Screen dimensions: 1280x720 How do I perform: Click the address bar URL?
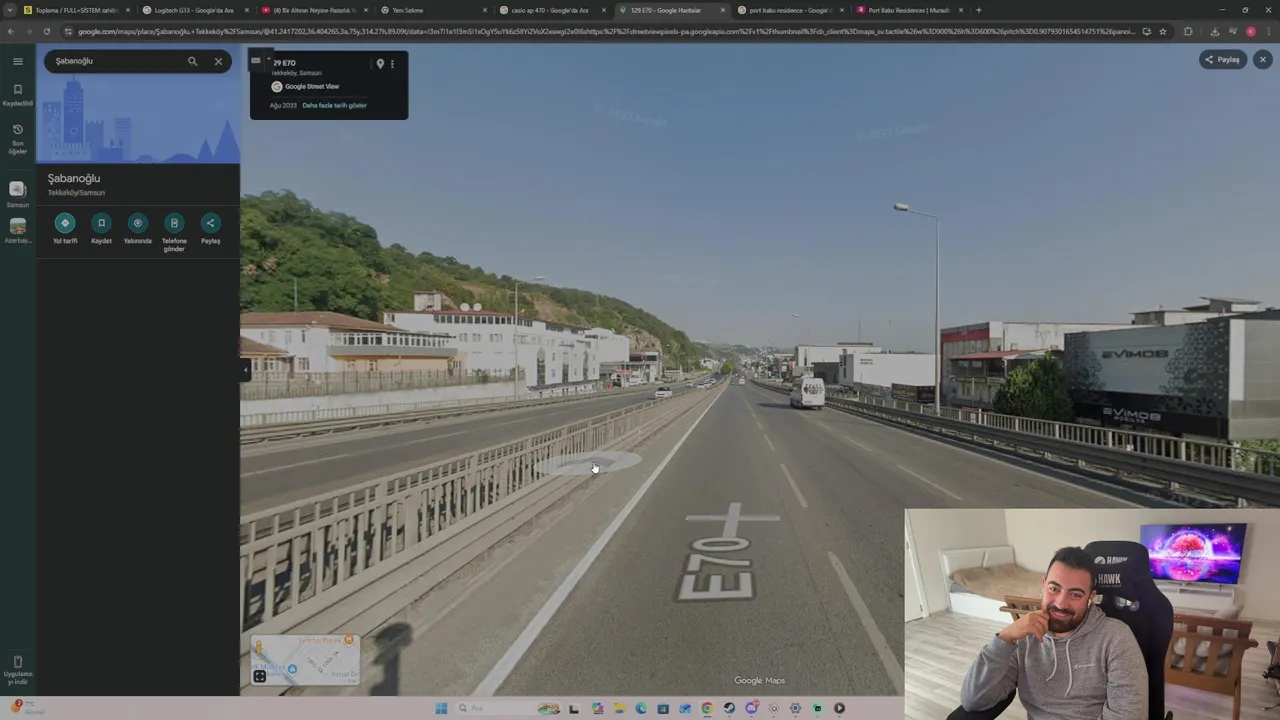click(605, 31)
